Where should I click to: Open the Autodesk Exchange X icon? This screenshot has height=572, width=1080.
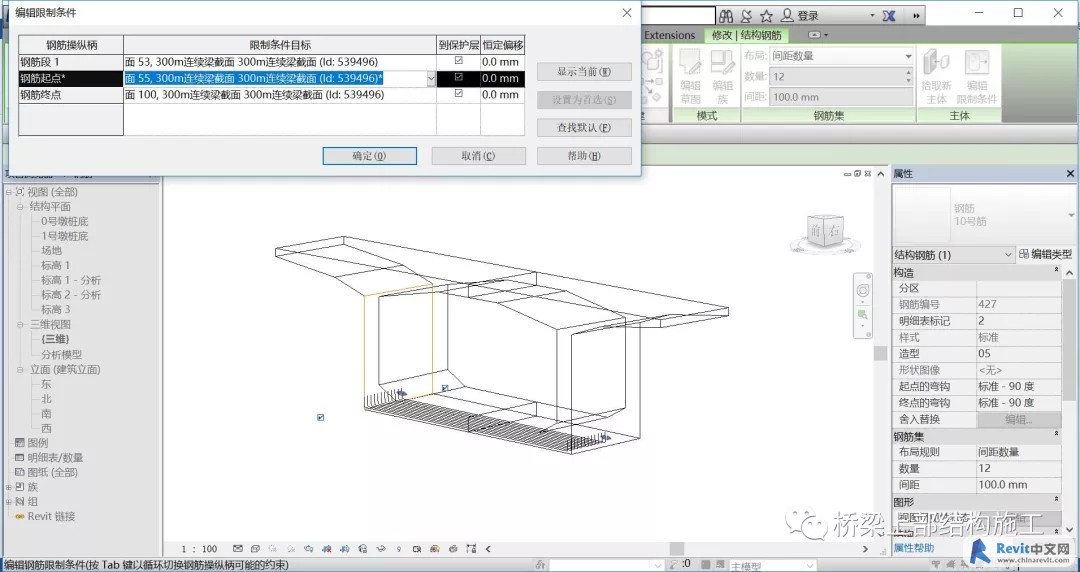(889, 15)
